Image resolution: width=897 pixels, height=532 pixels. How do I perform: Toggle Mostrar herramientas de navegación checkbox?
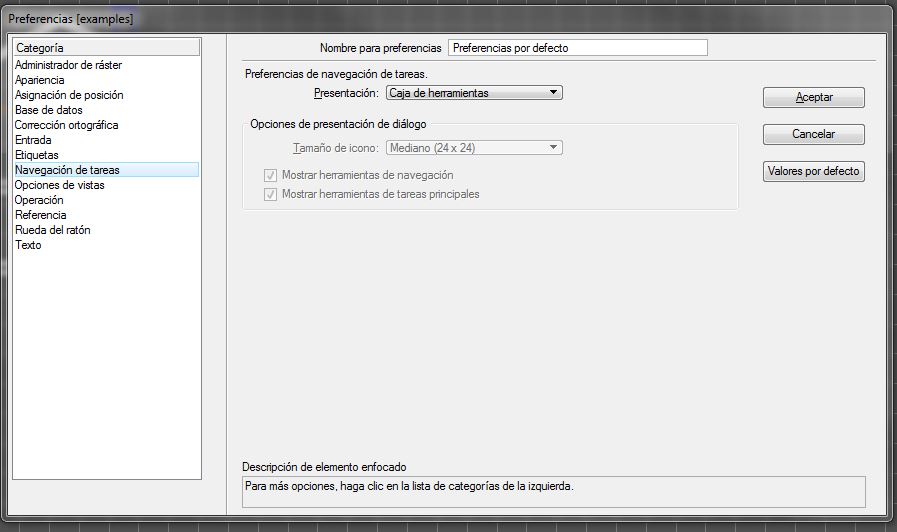coord(270,176)
